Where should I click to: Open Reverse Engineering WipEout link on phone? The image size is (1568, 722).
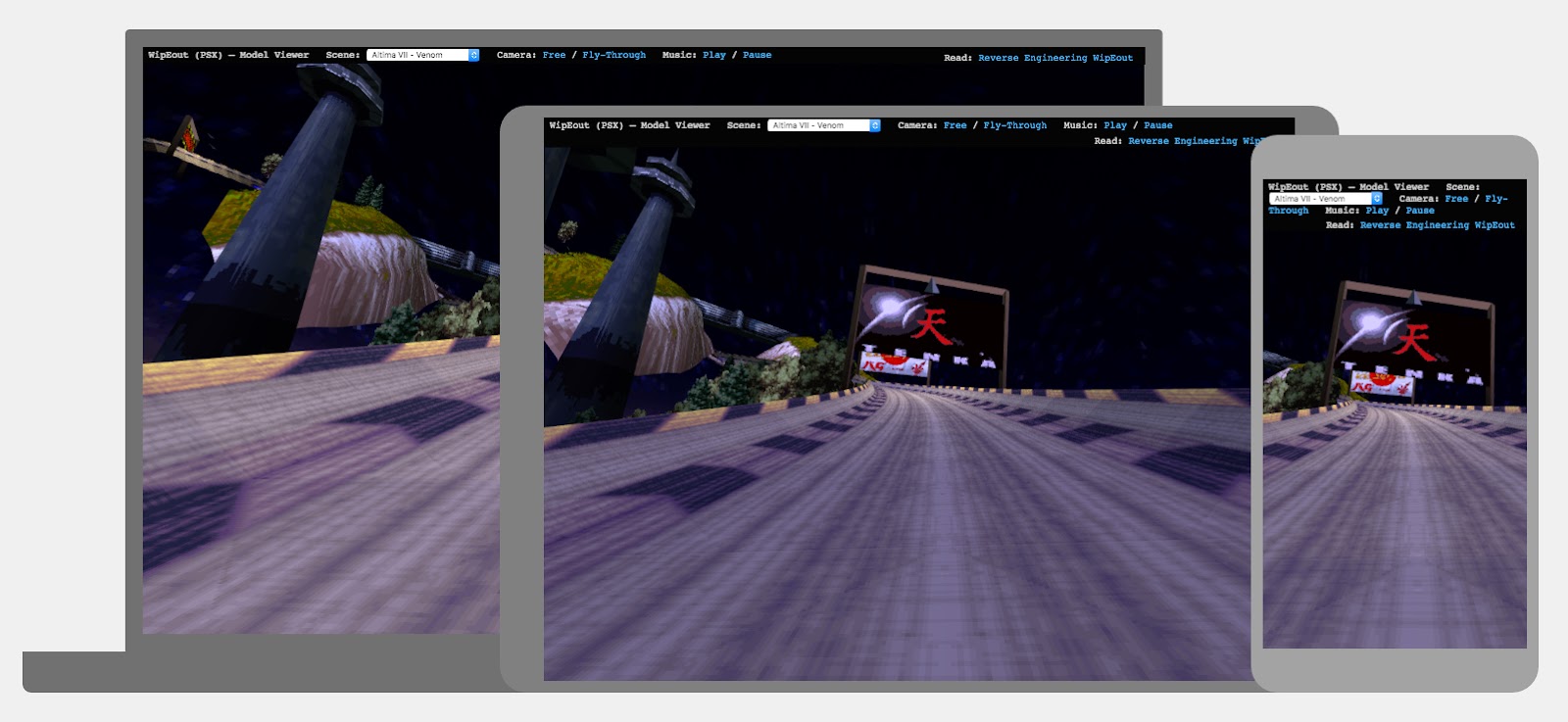1438,225
